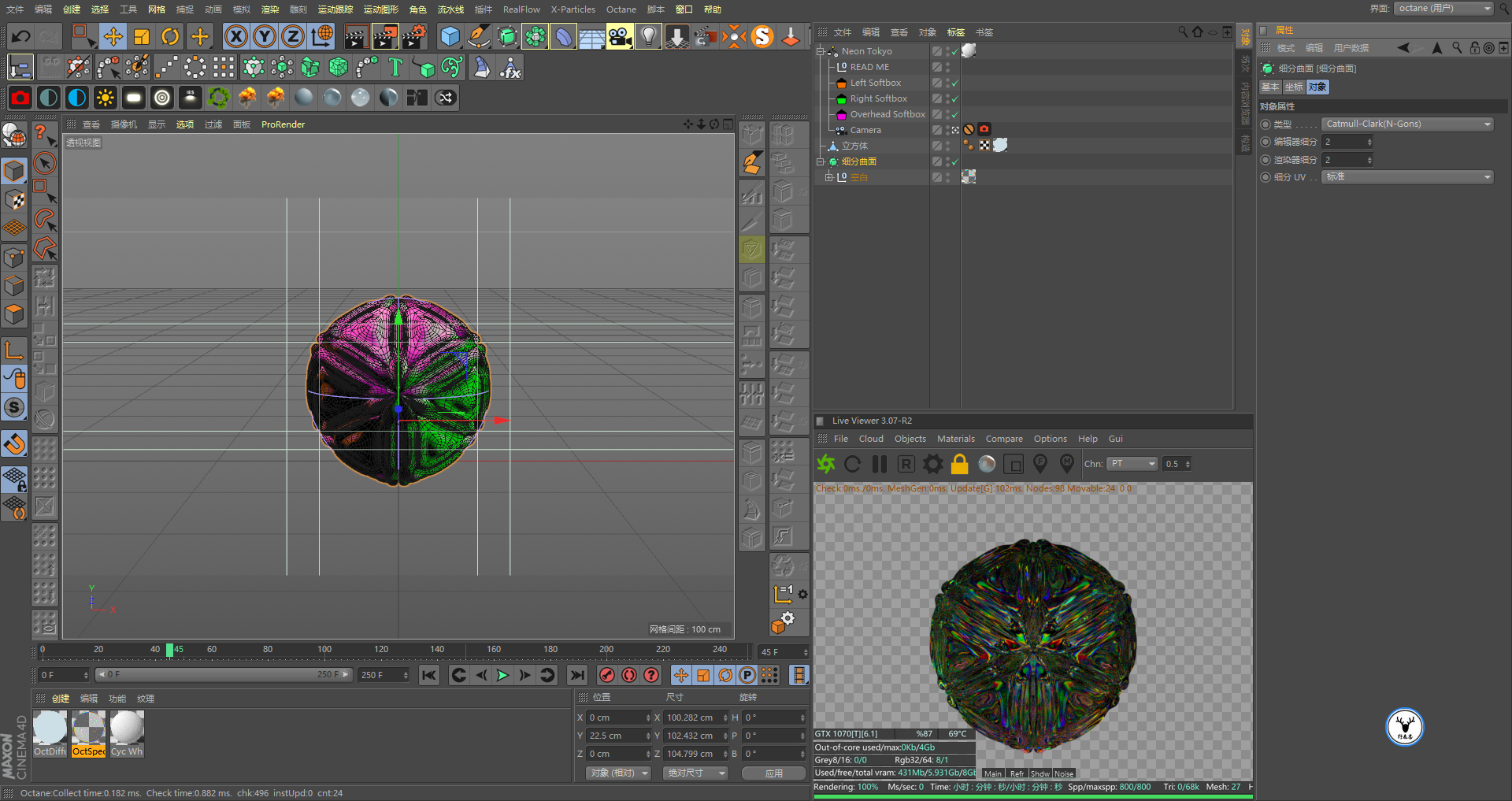Open the Materials menu in Live Viewer
The height and width of the screenshot is (801, 1512).
(956, 439)
